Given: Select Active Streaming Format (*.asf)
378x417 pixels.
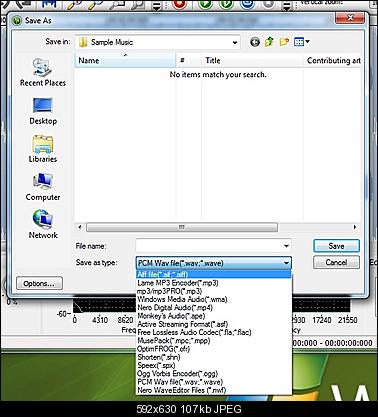Looking at the screenshot, I should coord(213,324).
